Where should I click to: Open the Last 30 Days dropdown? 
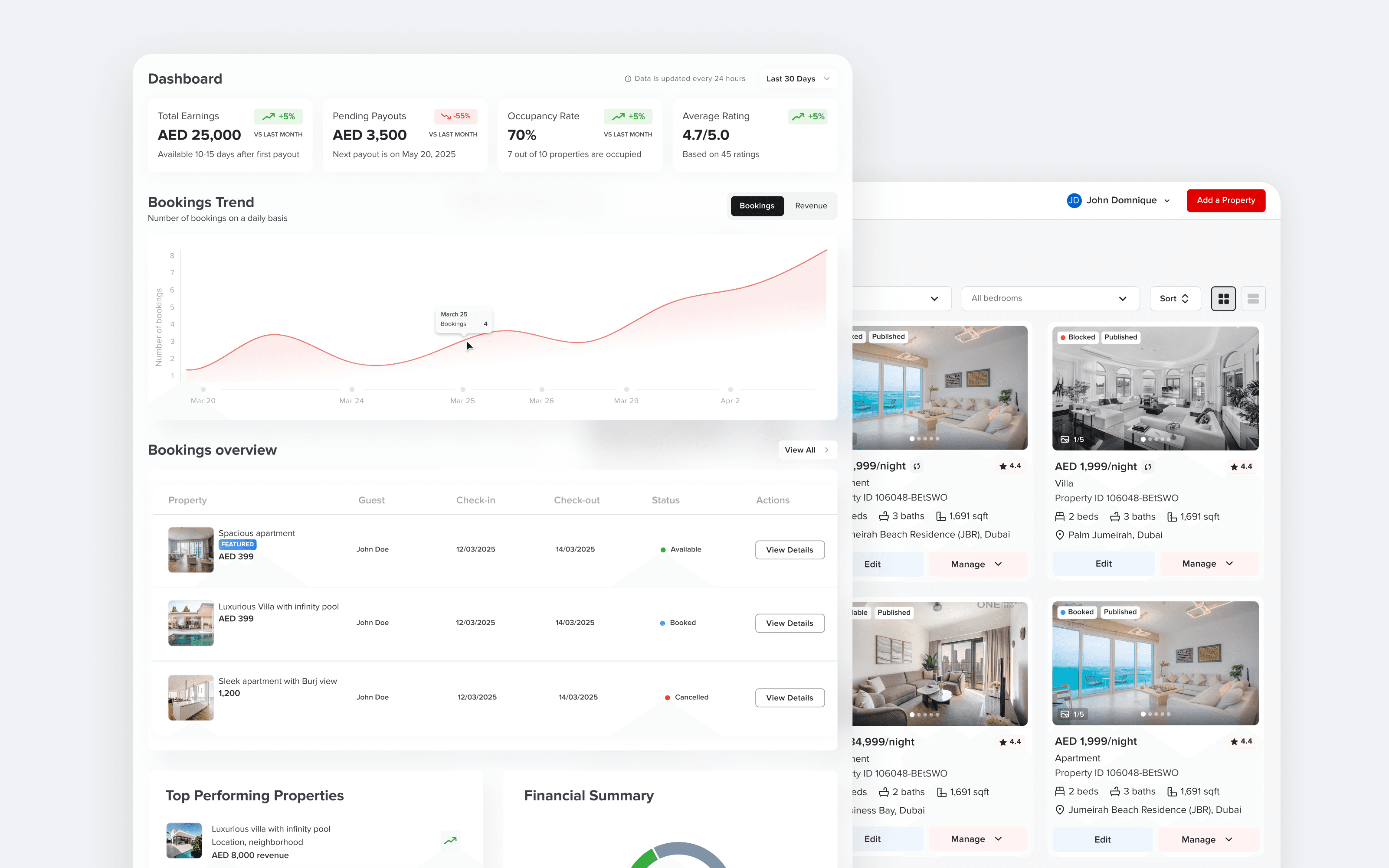point(798,78)
